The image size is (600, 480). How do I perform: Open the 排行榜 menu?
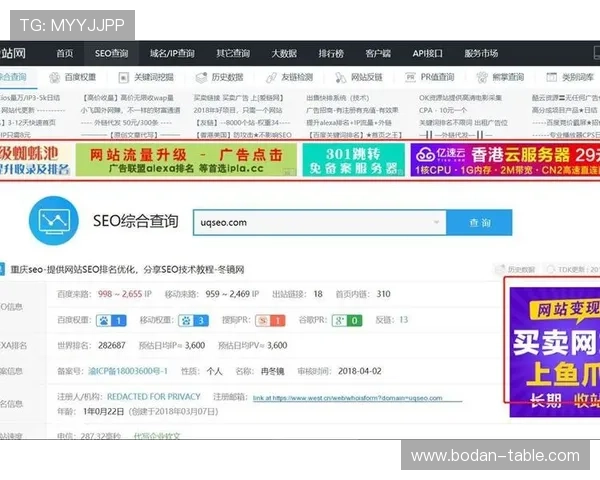click(x=331, y=53)
